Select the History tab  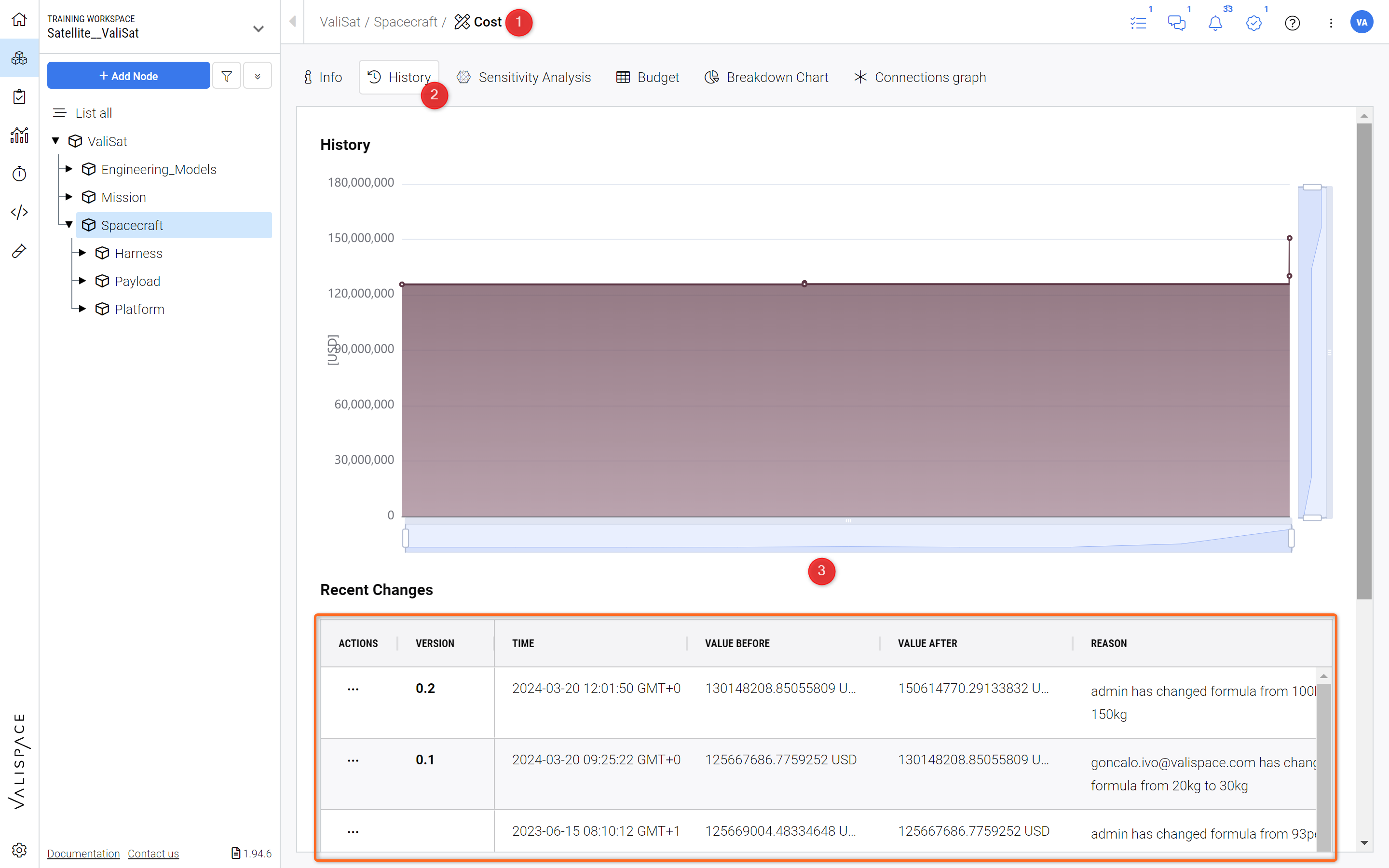point(399,77)
